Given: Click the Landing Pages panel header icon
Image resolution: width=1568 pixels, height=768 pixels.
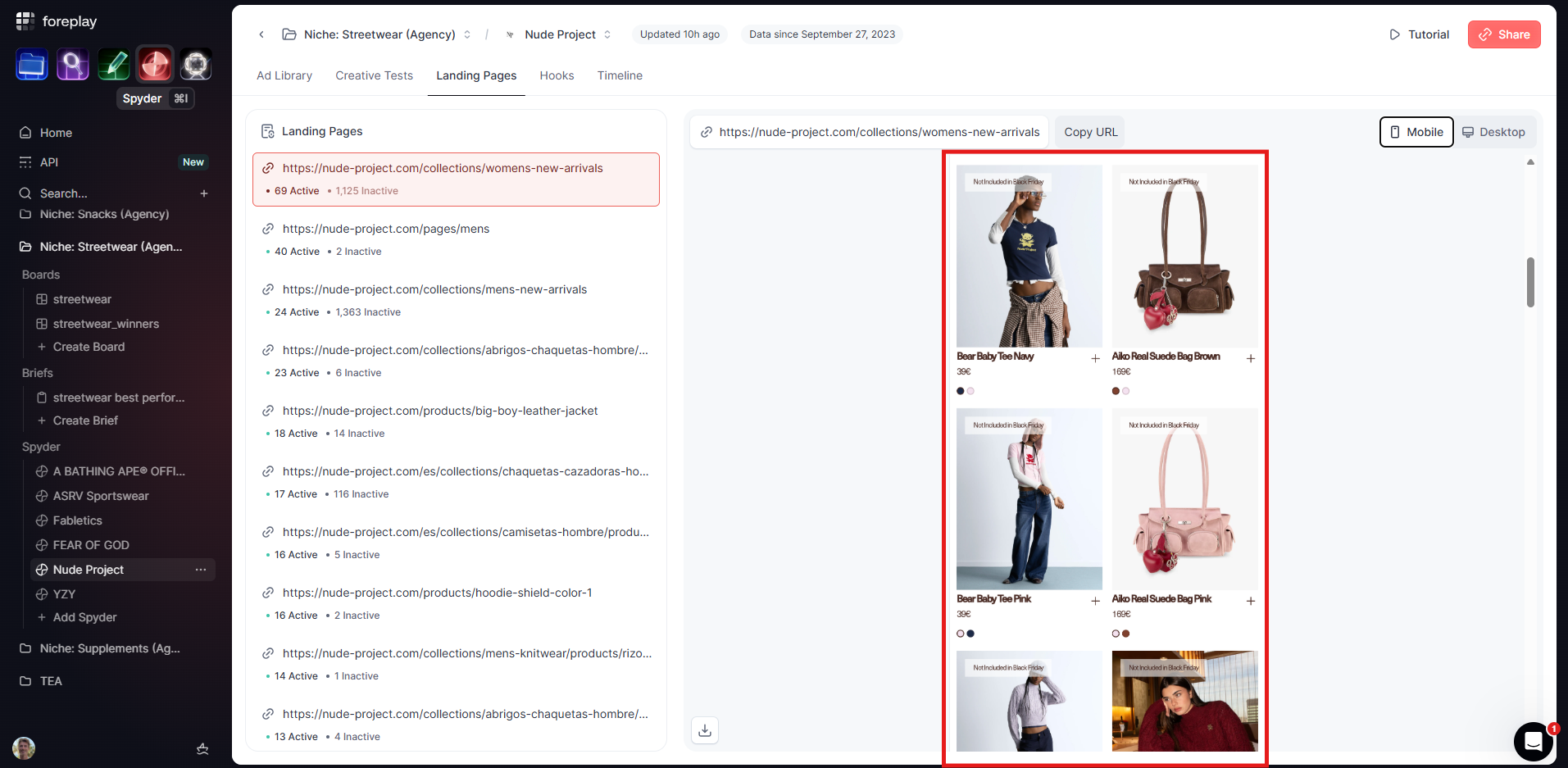Looking at the screenshot, I should tap(267, 131).
